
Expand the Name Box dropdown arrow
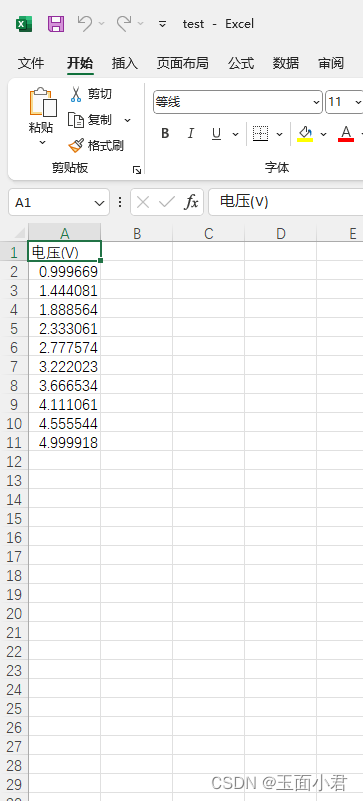(x=100, y=203)
